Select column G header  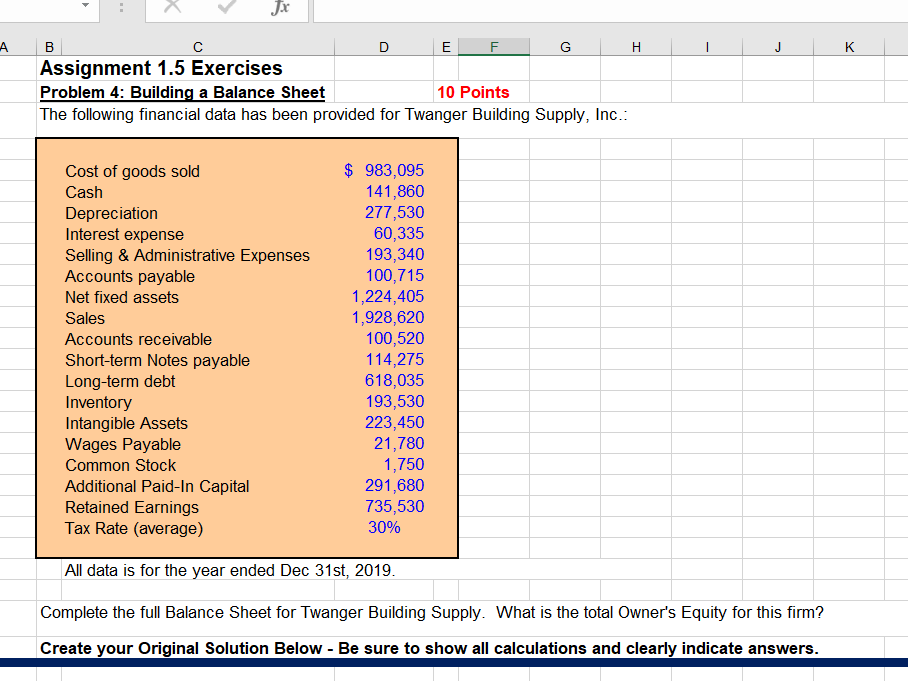pos(565,47)
